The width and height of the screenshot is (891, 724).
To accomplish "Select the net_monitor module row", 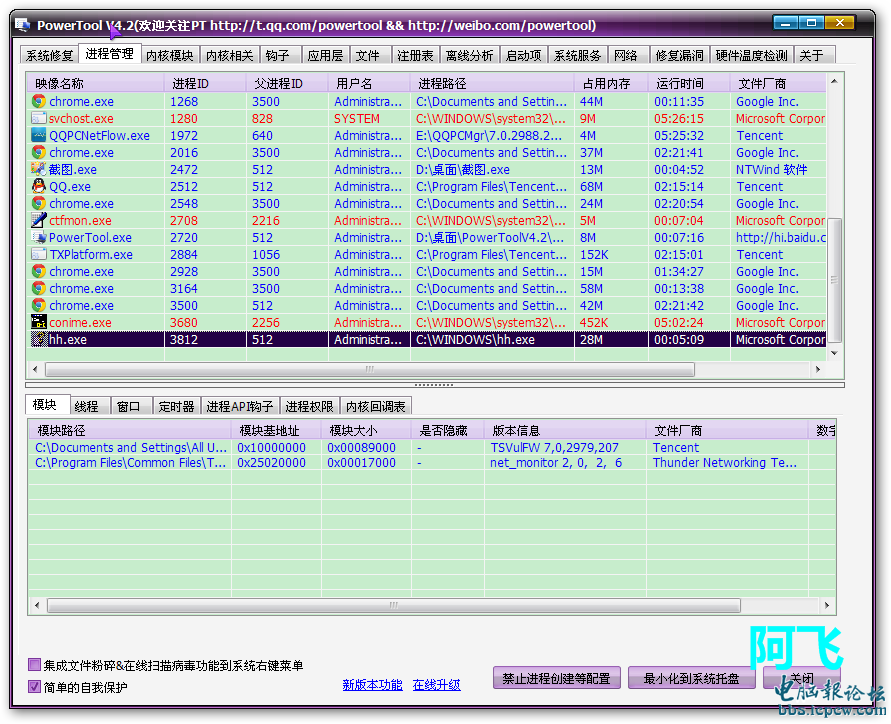I will click(x=432, y=463).
